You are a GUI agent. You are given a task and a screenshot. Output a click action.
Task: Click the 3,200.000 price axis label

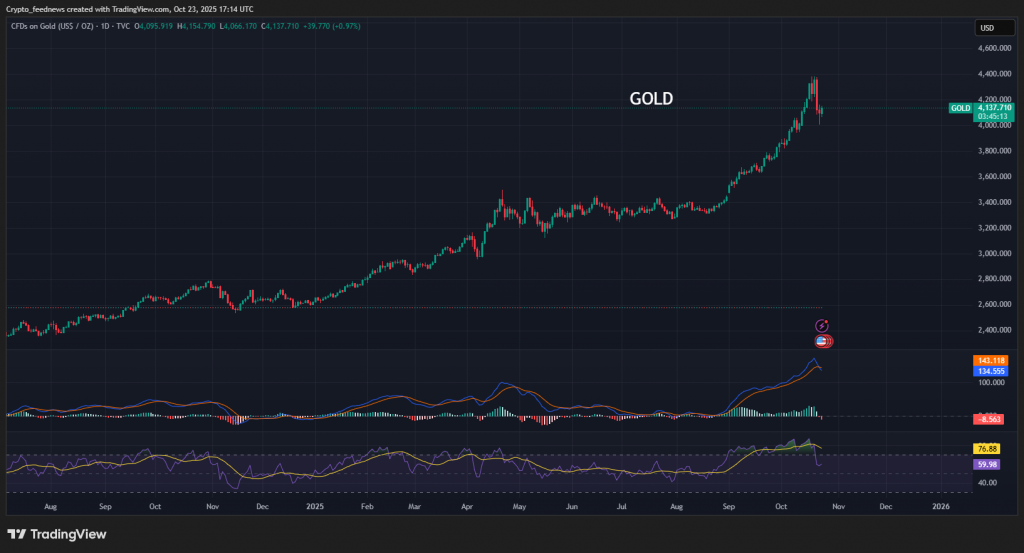[x=994, y=228]
